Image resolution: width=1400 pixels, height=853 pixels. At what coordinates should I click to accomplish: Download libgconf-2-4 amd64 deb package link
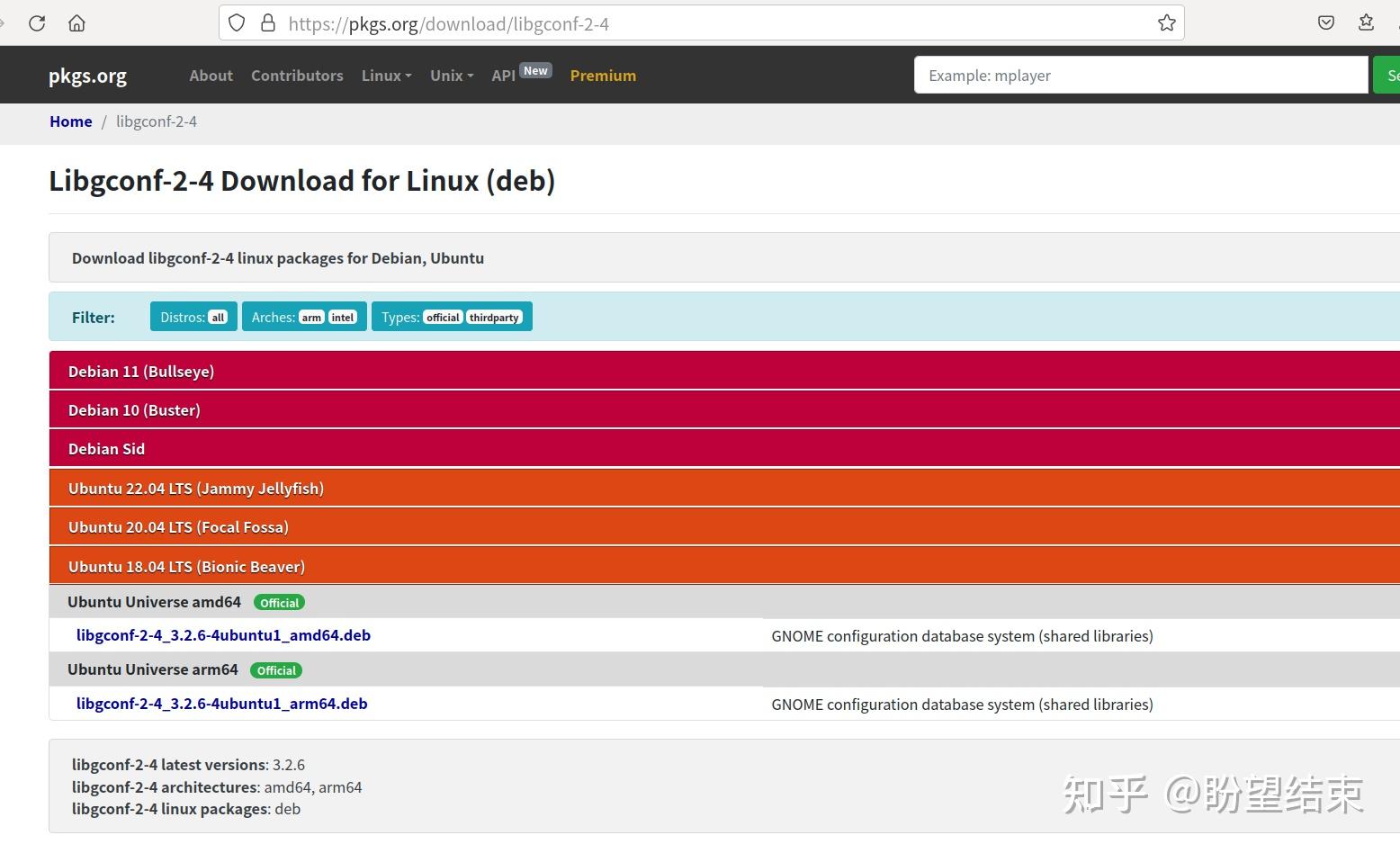click(223, 635)
